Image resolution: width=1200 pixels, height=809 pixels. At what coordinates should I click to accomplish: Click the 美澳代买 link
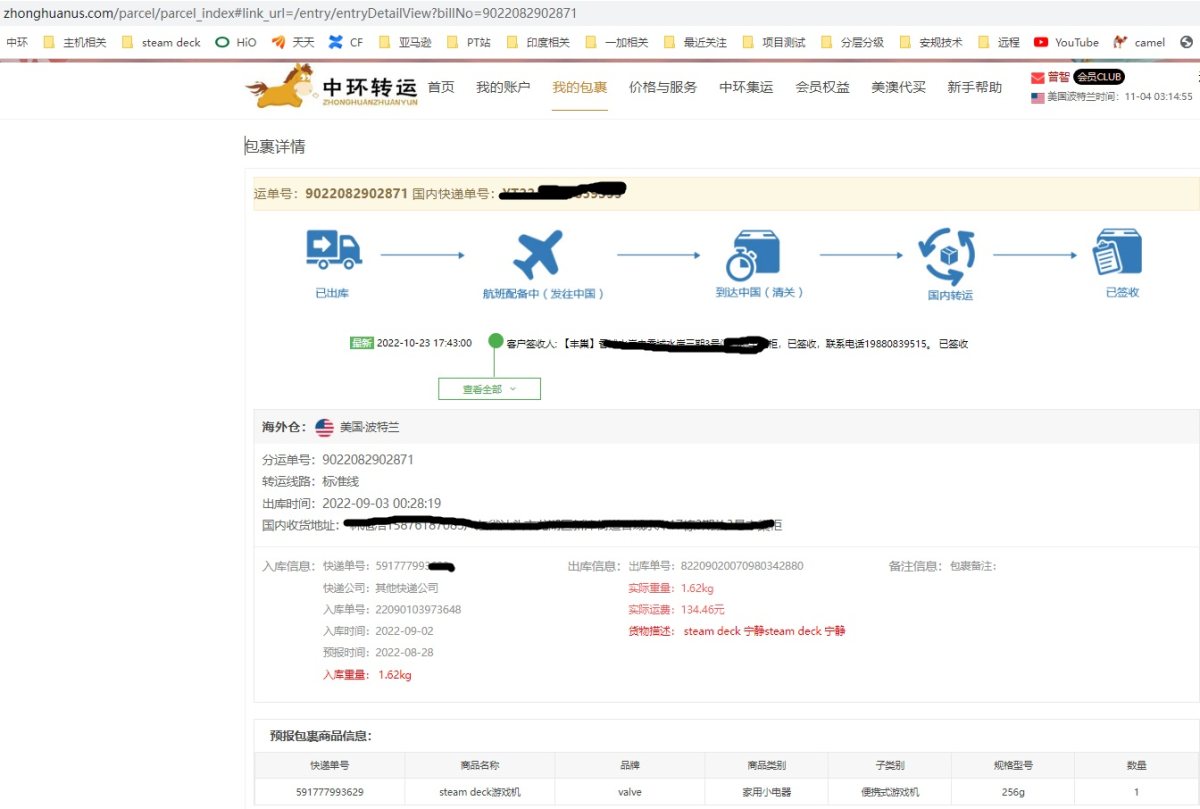[897, 87]
